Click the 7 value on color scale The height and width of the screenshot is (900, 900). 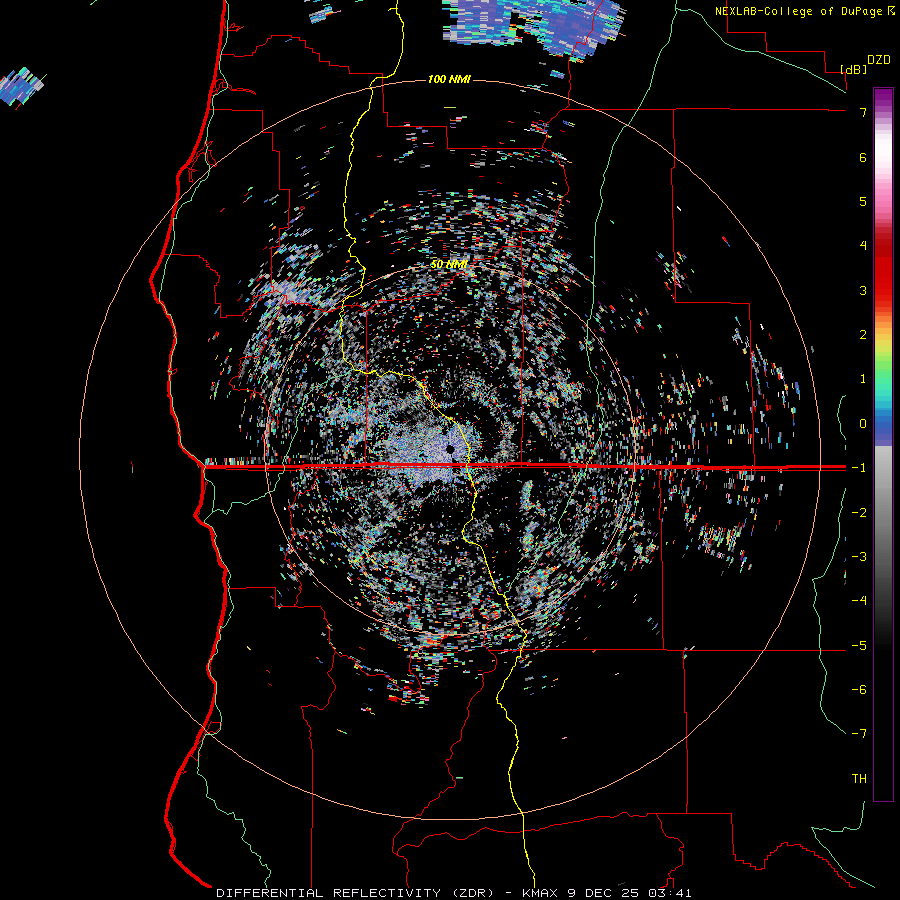(863, 112)
